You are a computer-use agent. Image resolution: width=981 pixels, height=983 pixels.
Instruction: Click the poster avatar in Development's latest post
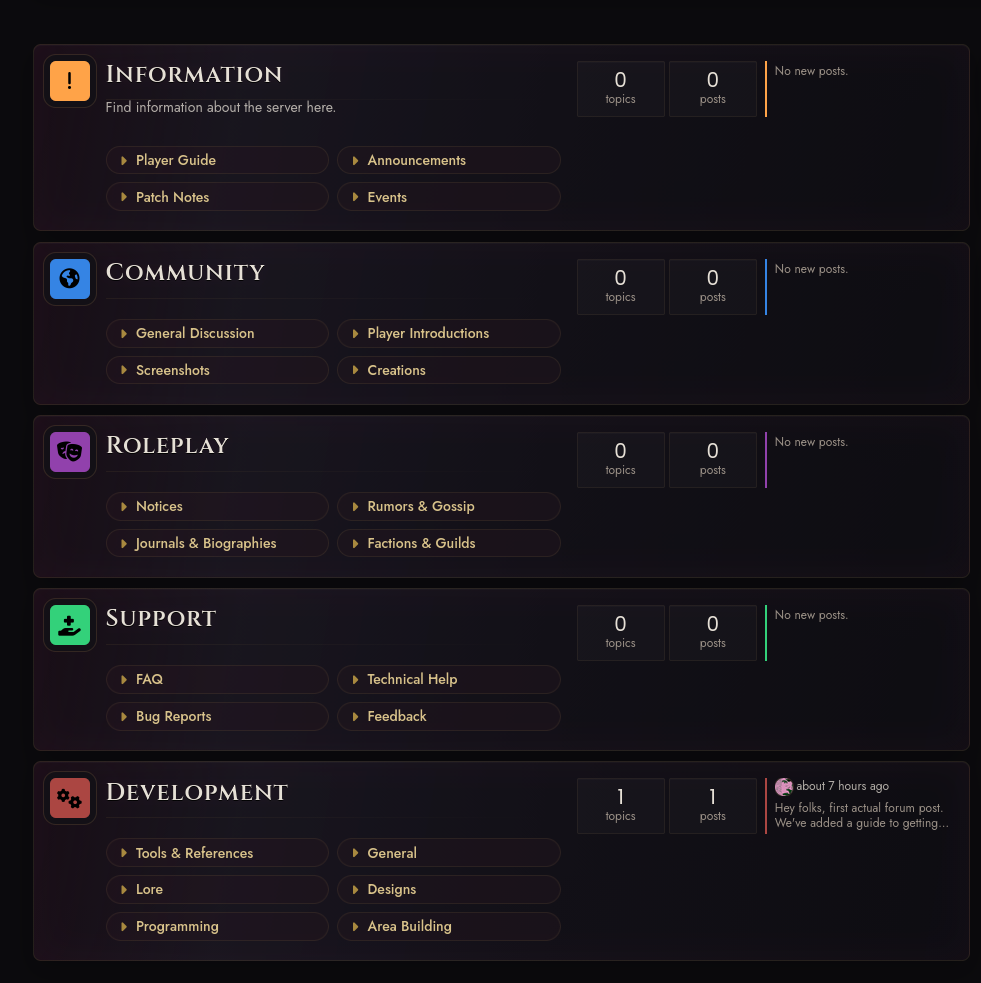[x=784, y=786]
